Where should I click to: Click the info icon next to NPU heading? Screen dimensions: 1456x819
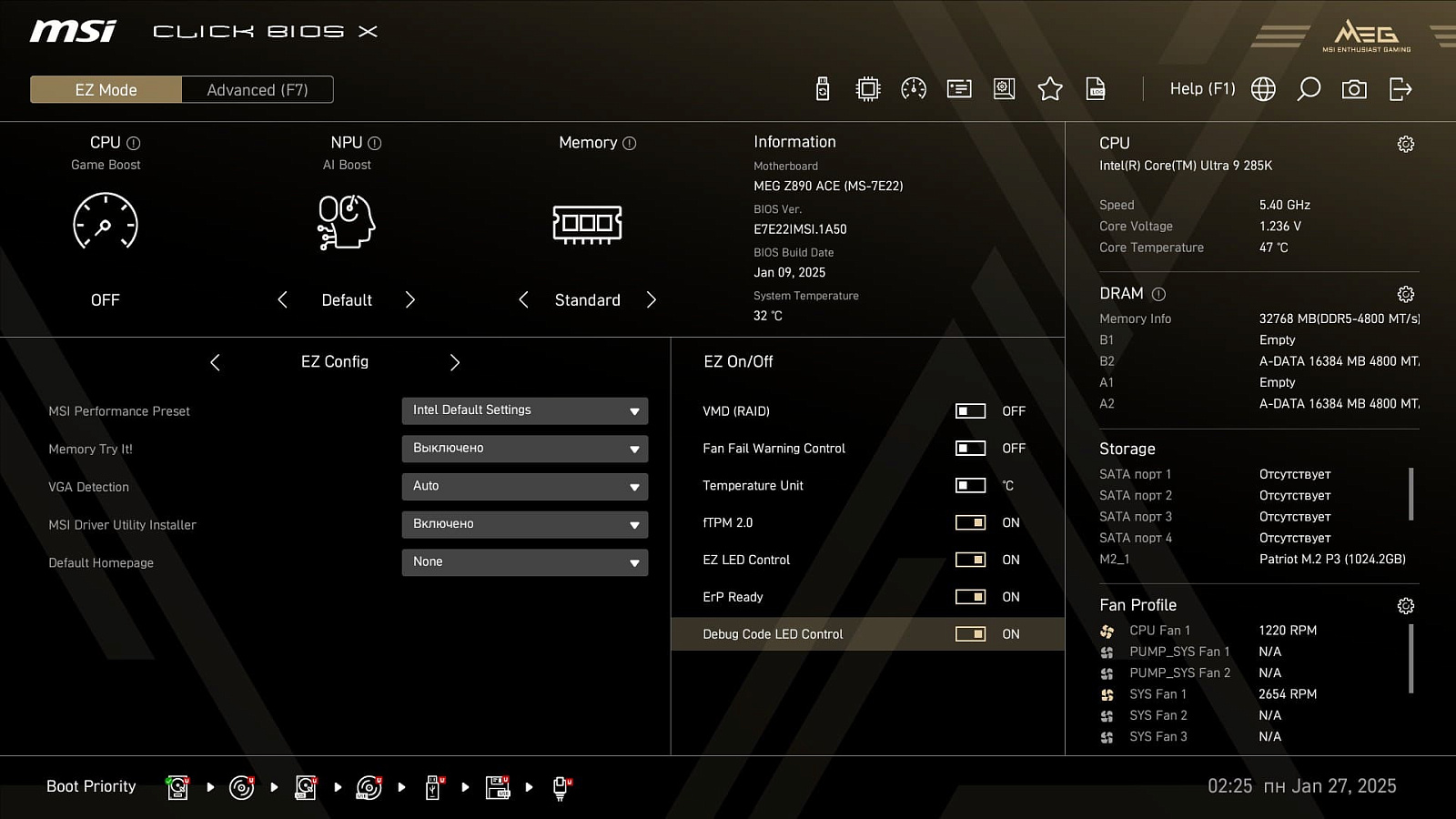375,143
